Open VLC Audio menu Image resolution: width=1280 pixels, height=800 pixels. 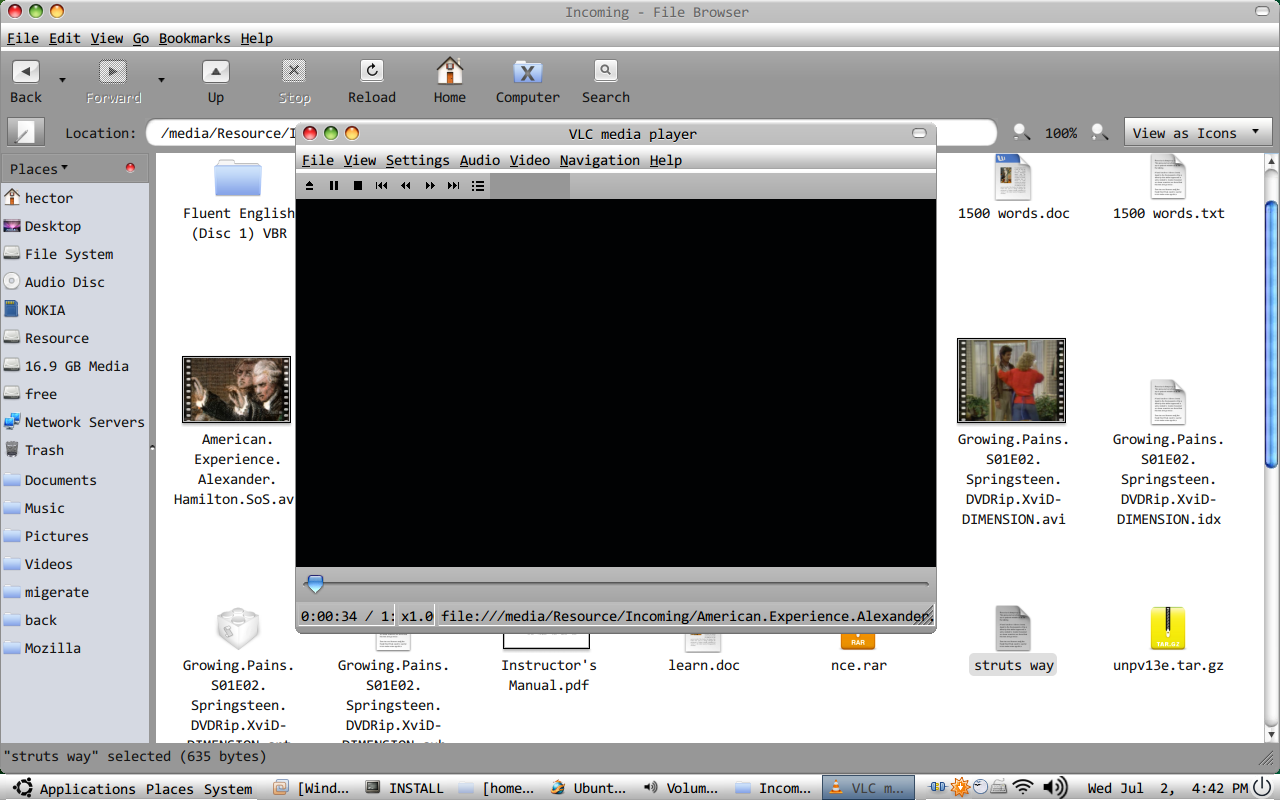(480, 160)
